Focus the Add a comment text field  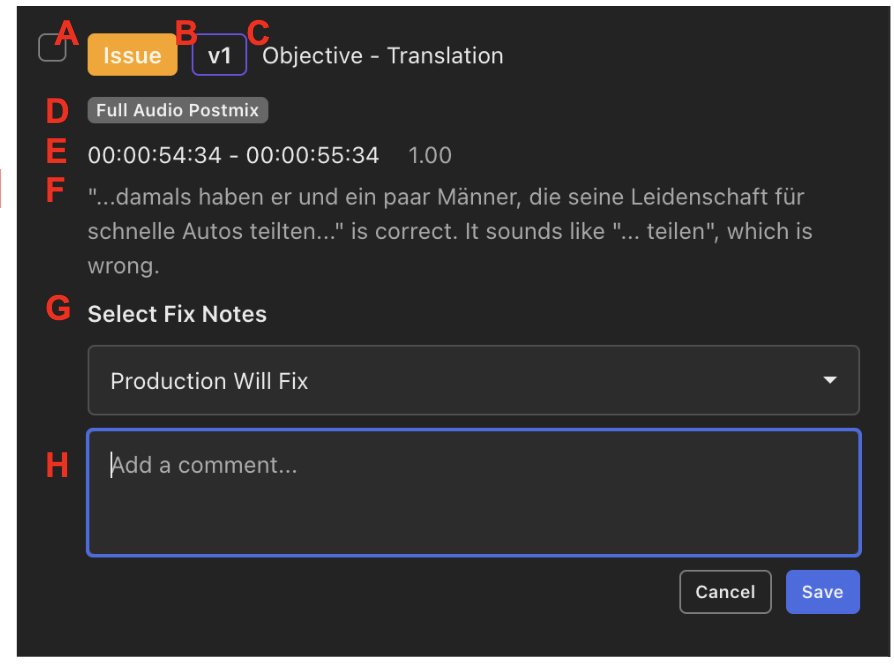click(473, 492)
